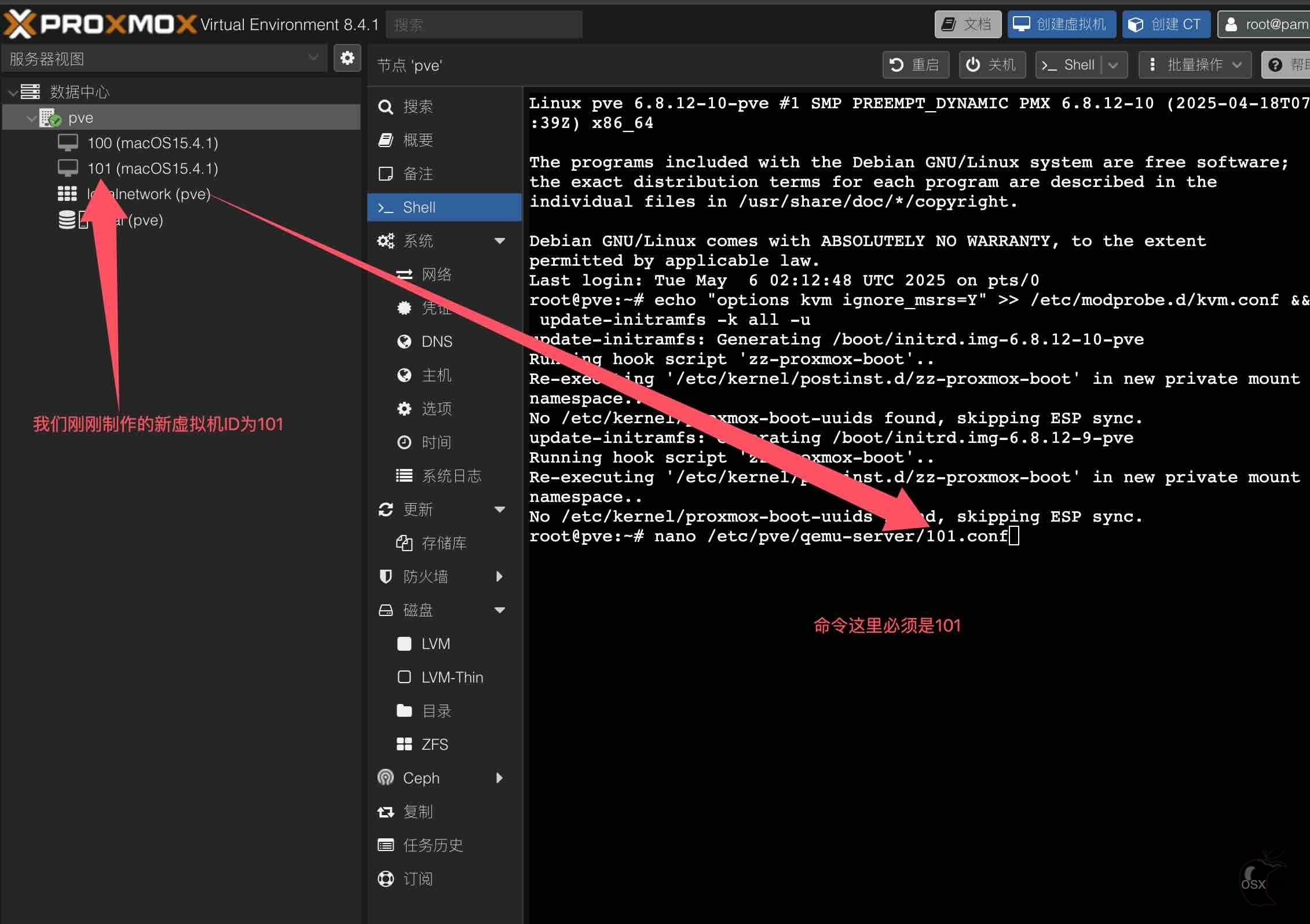The image size is (1310, 924).
Task: Collapse the 系统 section arrow
Action: pos(500,241)
